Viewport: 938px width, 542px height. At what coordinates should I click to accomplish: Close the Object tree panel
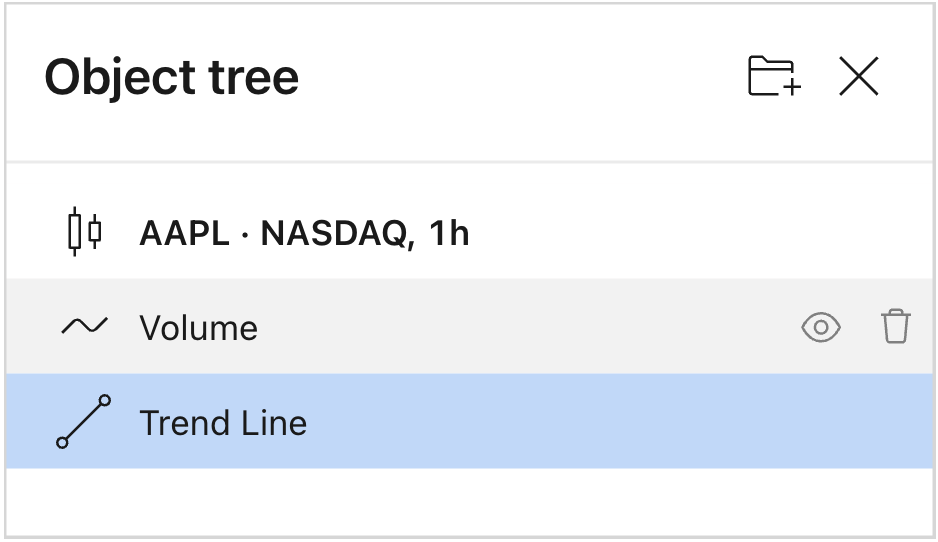pos(858,77)
